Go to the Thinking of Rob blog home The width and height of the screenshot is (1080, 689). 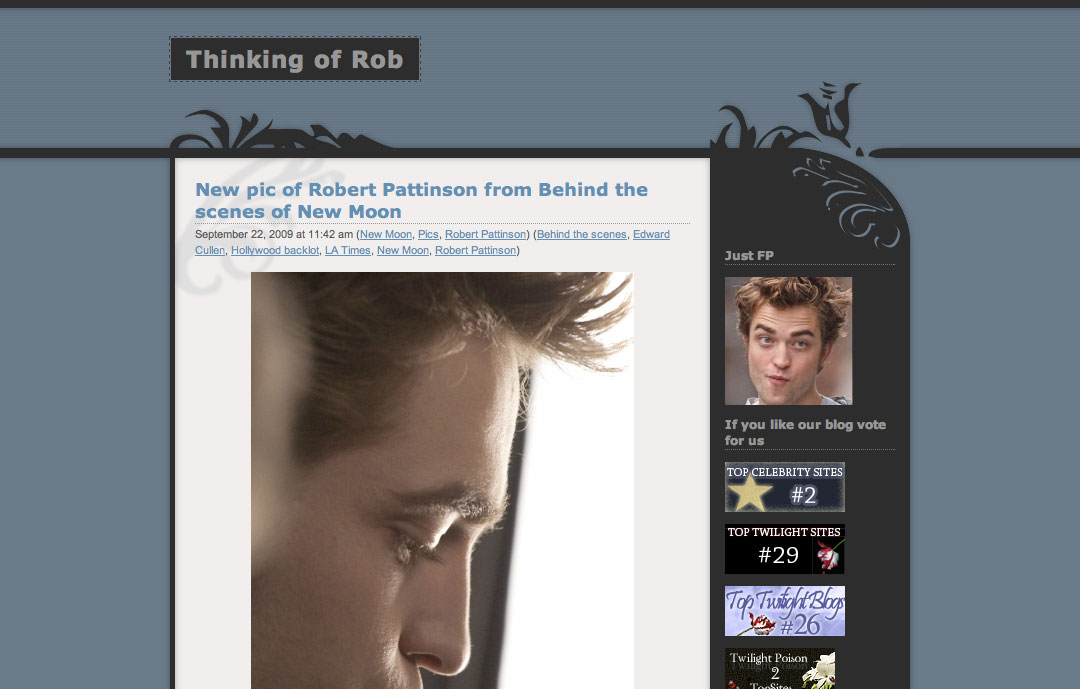pos(295,60)
